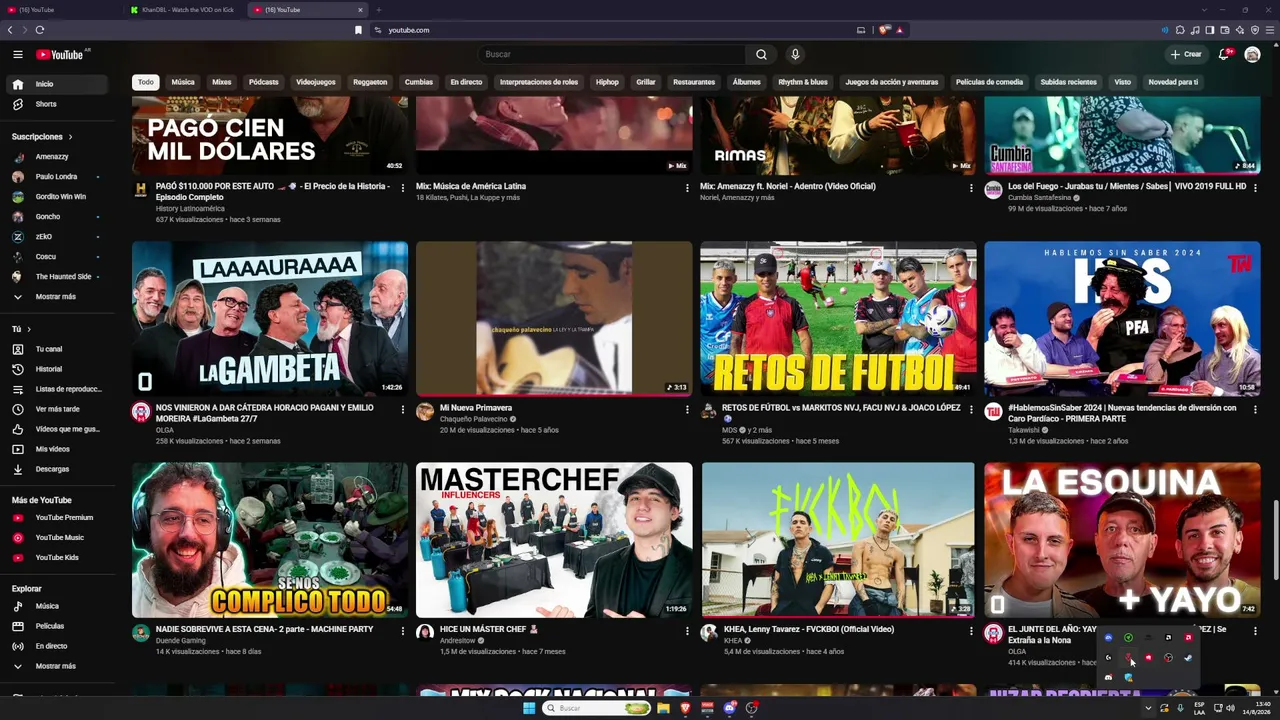1280x720 pixels.
Task: Open Brave Shields lion icon
Action: [884, 30]
